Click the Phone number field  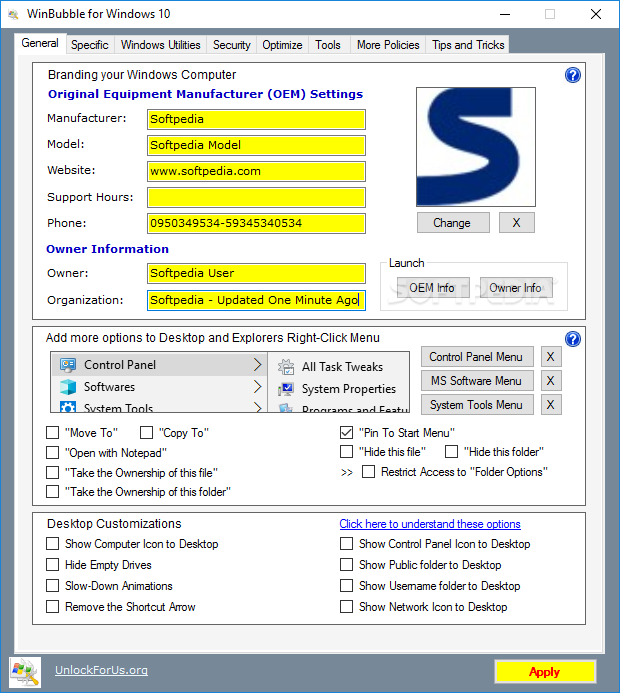pyautogui.click(x=256, y=223)
